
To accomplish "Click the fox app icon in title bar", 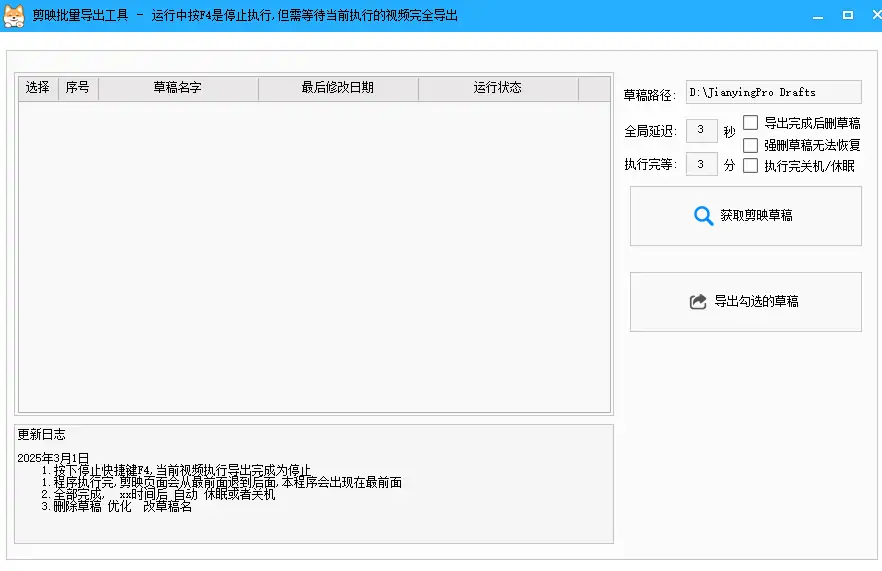I will point(14,15).
